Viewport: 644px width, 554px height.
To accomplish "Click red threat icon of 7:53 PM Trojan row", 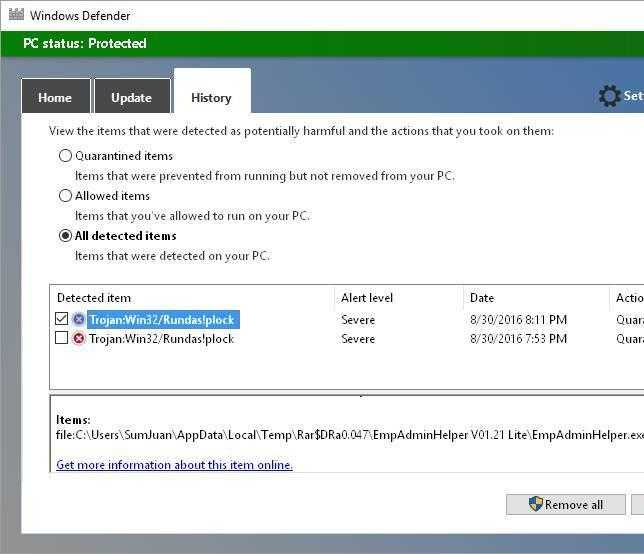I will (x=79, y=338).
